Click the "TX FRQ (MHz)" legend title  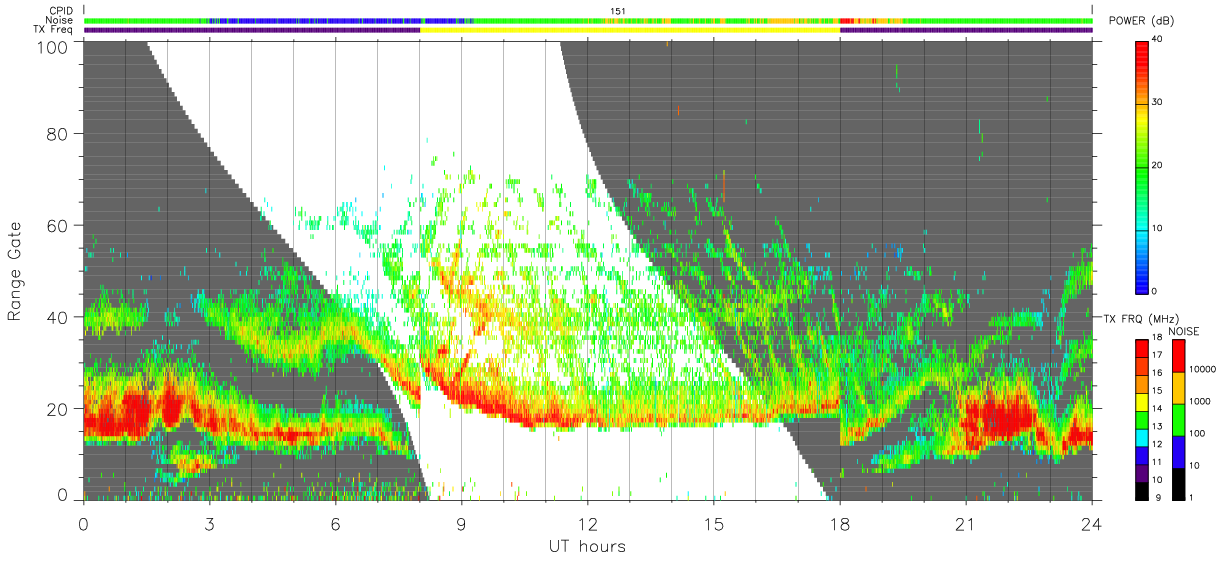point(1141,318)
